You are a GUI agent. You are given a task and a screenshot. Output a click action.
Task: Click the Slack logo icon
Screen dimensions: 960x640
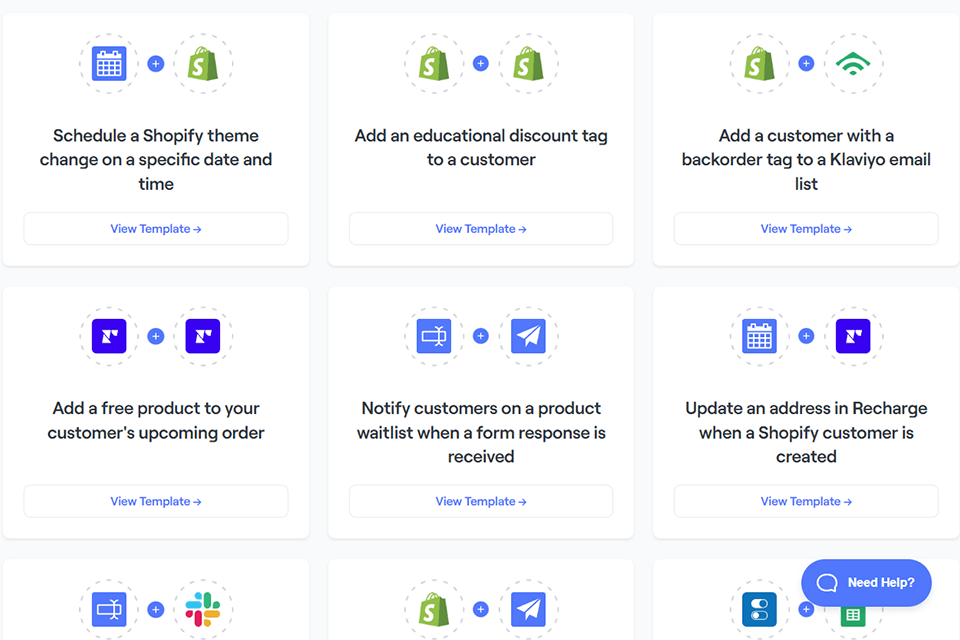tap(203, 609)
